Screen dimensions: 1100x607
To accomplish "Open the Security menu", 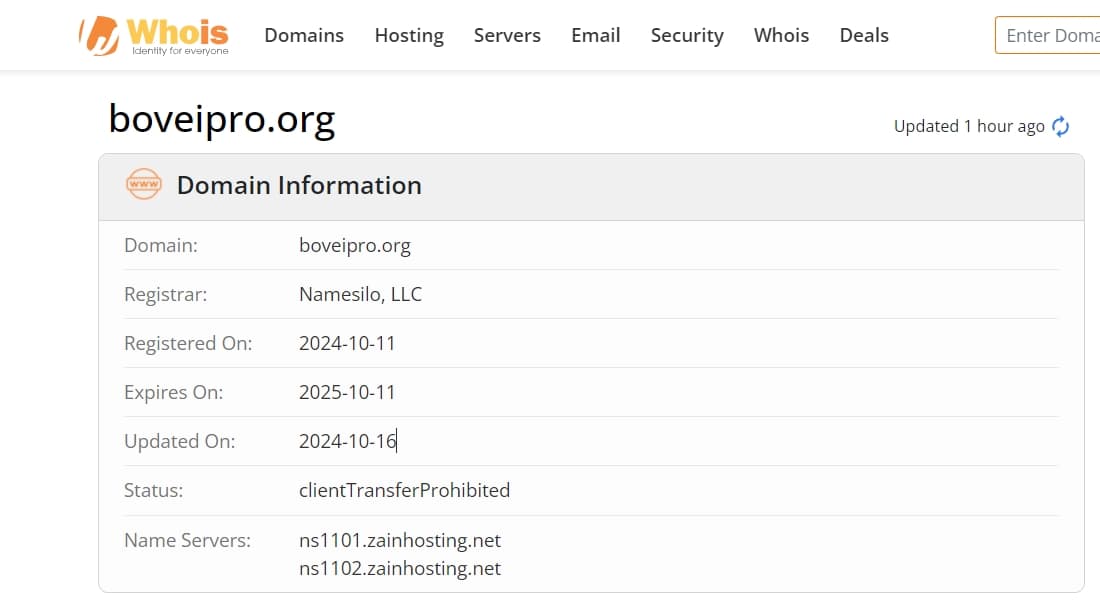I will coord(687,35).
